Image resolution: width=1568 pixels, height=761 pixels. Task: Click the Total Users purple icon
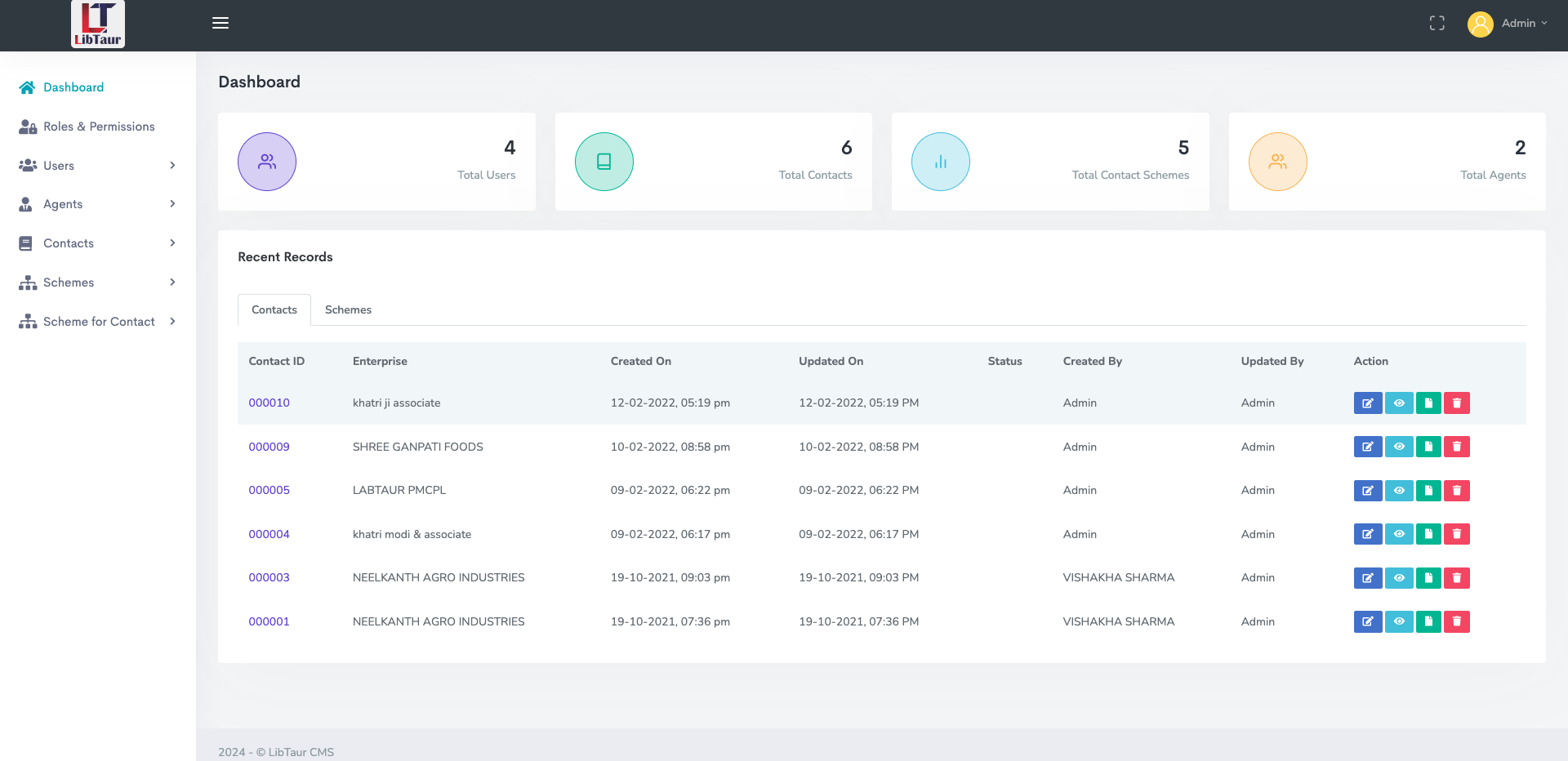[x=267, y=162]
